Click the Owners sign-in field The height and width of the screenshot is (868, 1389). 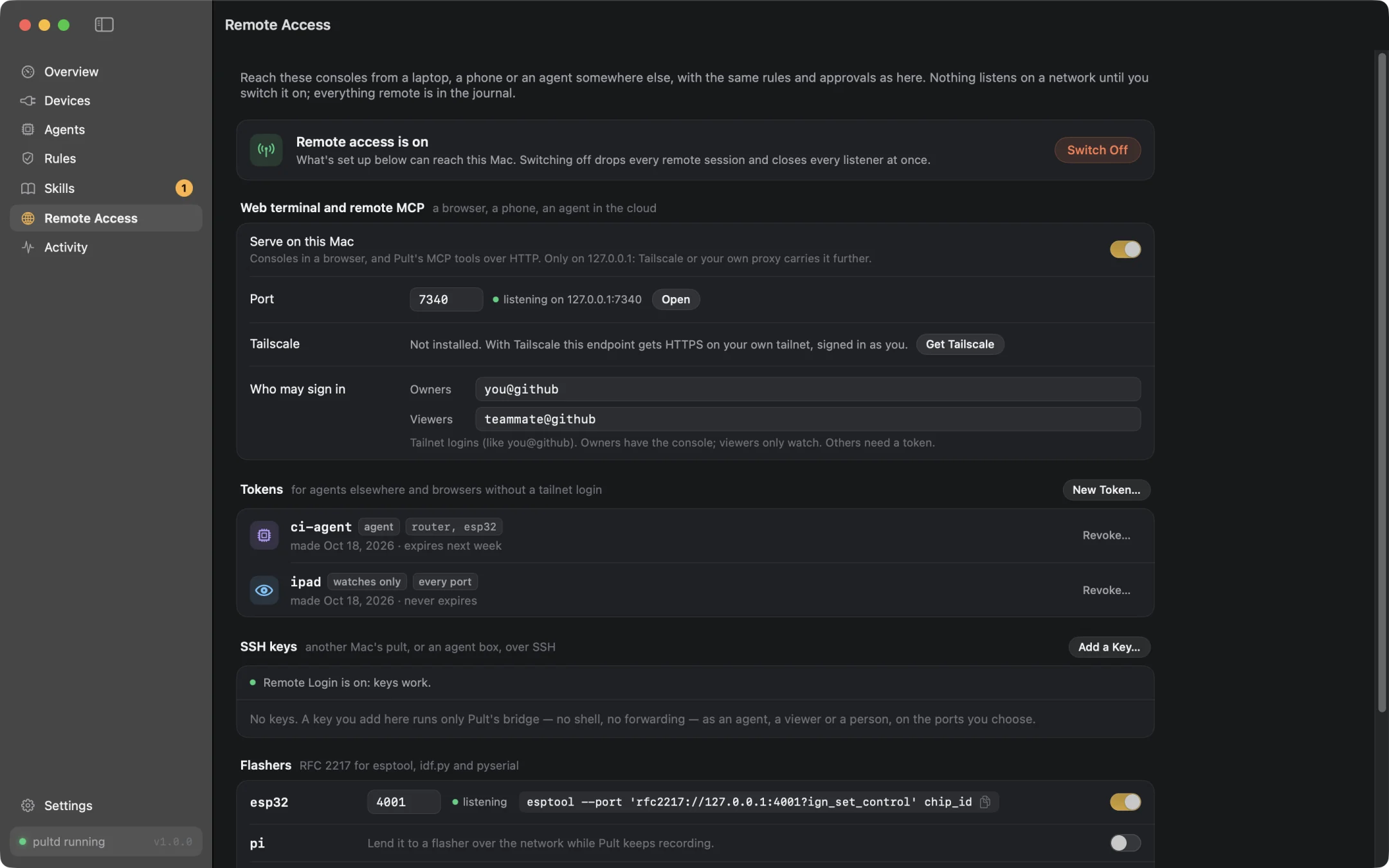808,389
